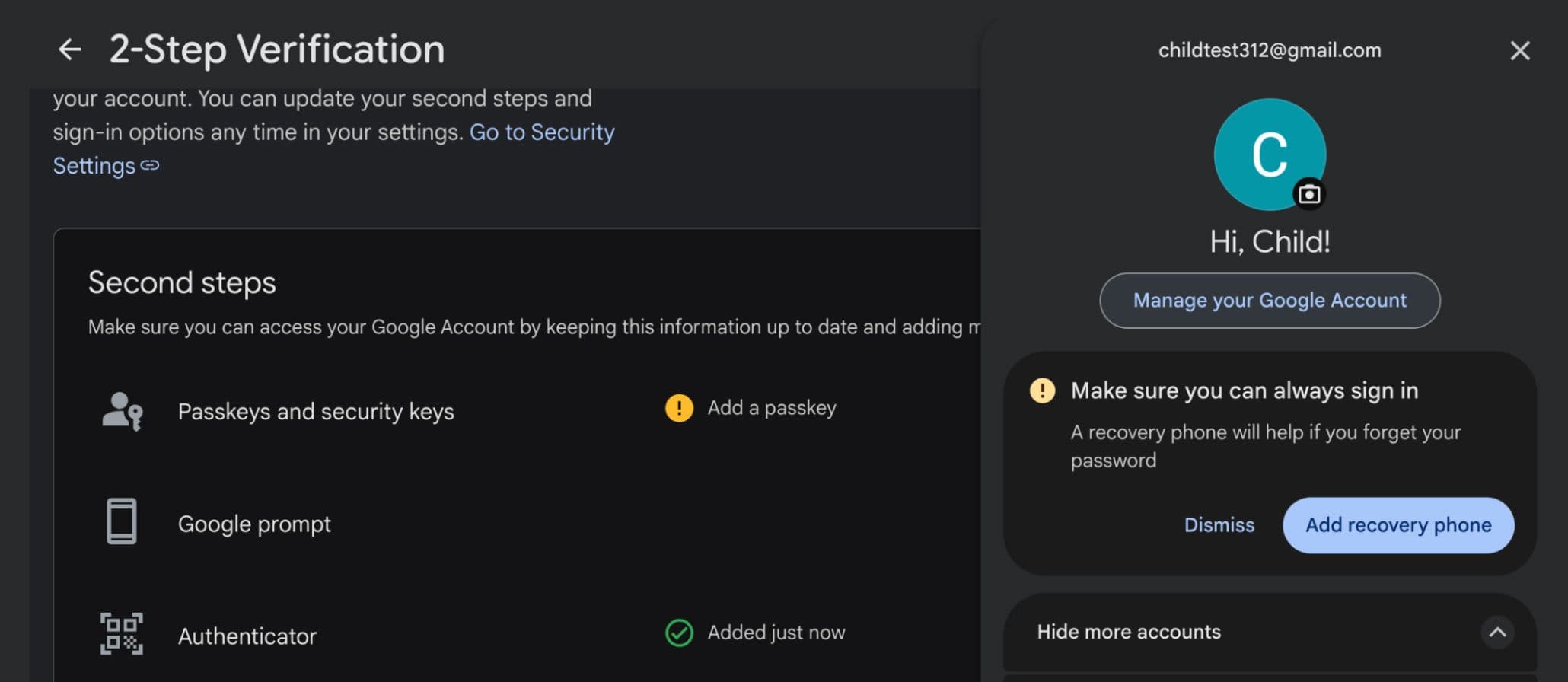
Task: Click the link icon beside Settings
Action: coord(150,165)
